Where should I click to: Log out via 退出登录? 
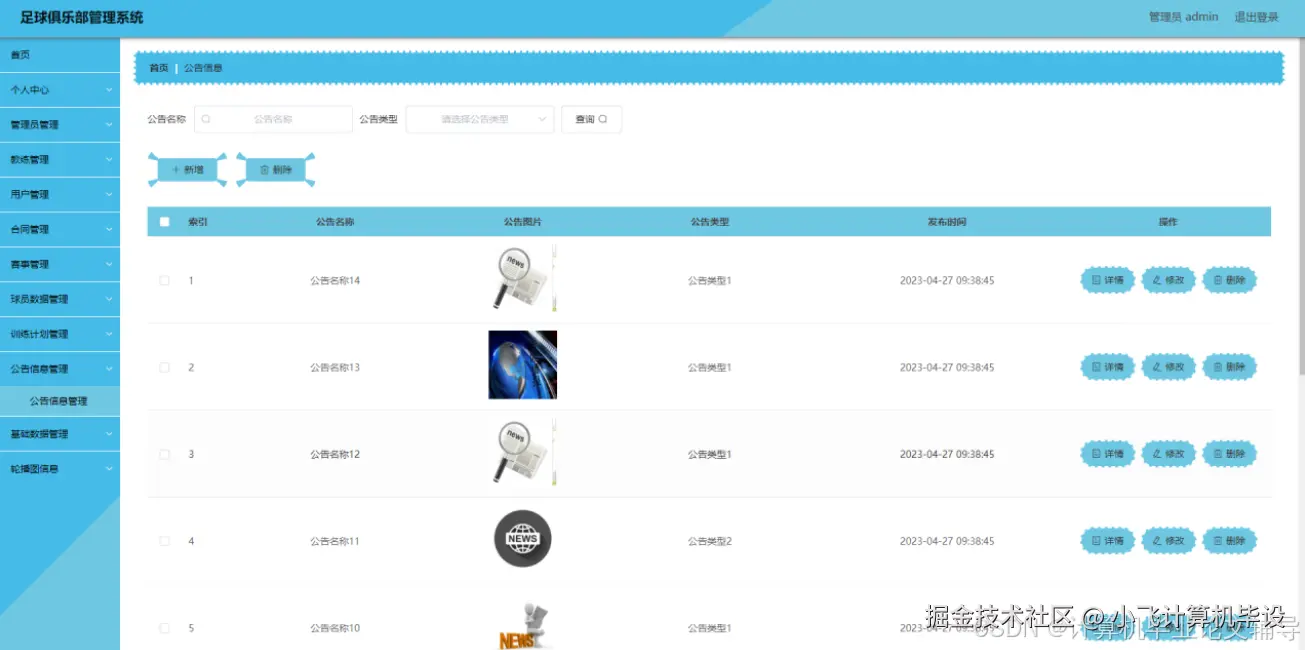coord(1256,17)
